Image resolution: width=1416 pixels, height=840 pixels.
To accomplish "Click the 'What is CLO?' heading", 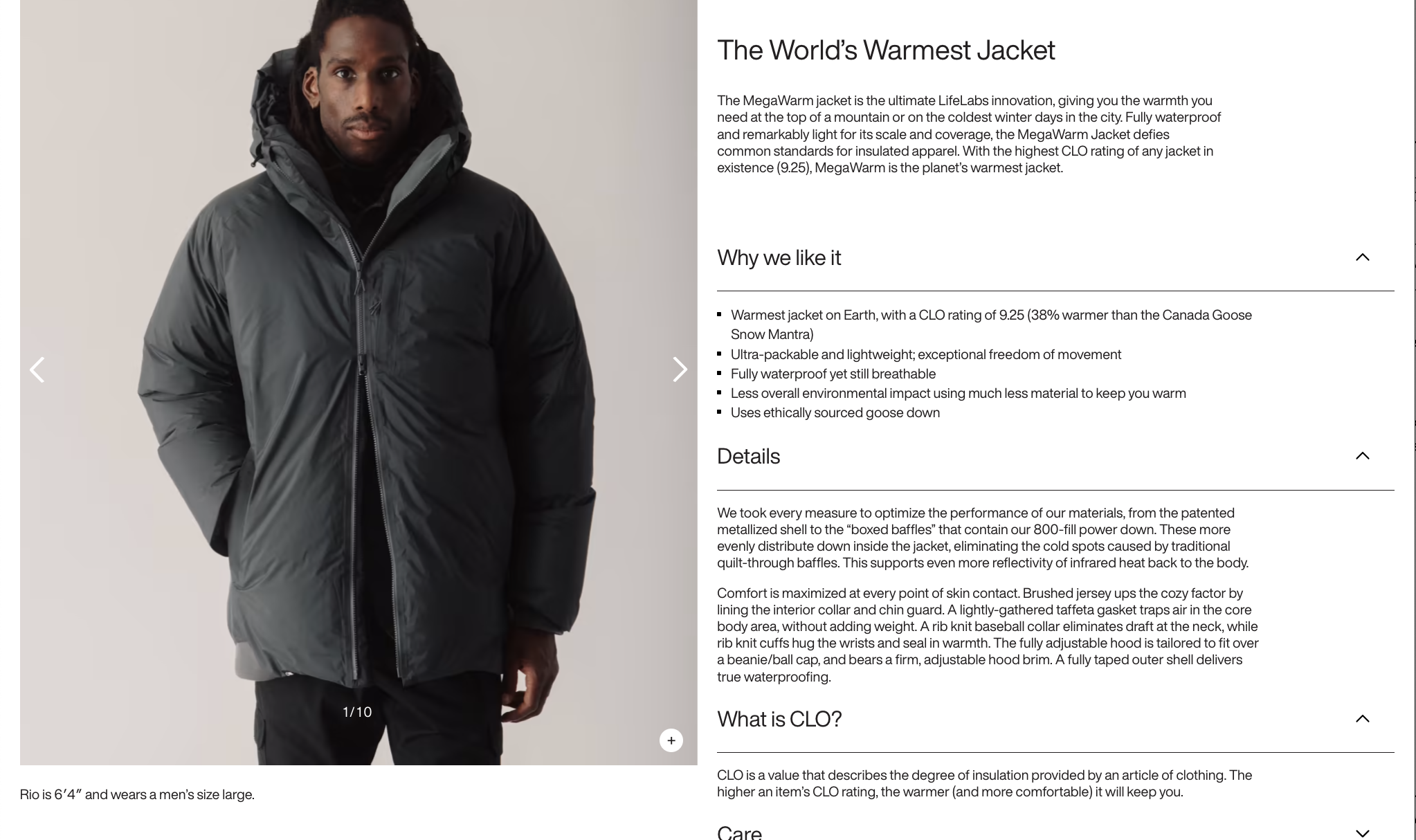I will pos(779,720).
